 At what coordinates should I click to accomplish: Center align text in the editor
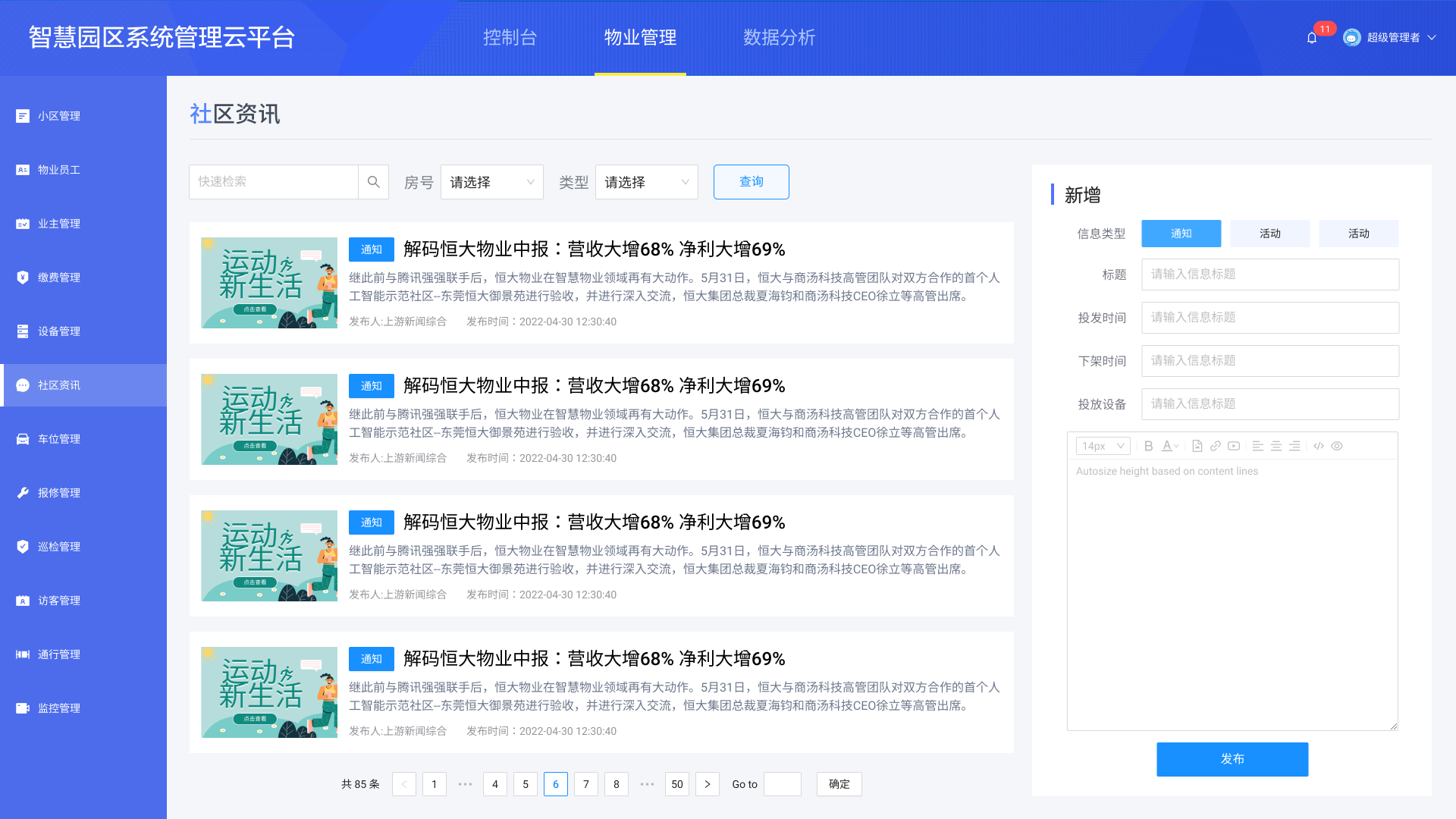tap(1276, 446)
